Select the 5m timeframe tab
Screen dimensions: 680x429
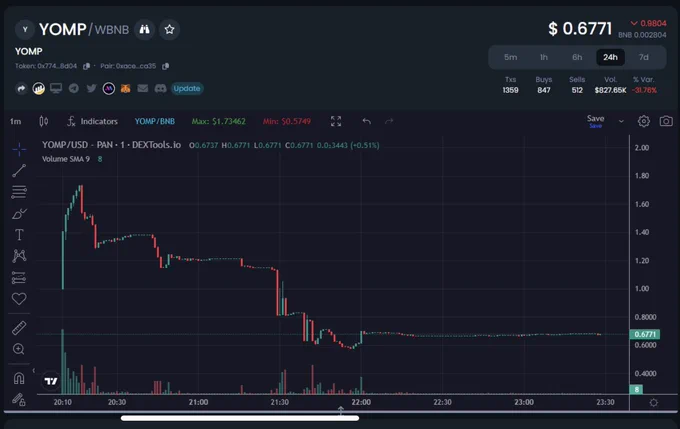pyautogui.click(x=510, y=57)
